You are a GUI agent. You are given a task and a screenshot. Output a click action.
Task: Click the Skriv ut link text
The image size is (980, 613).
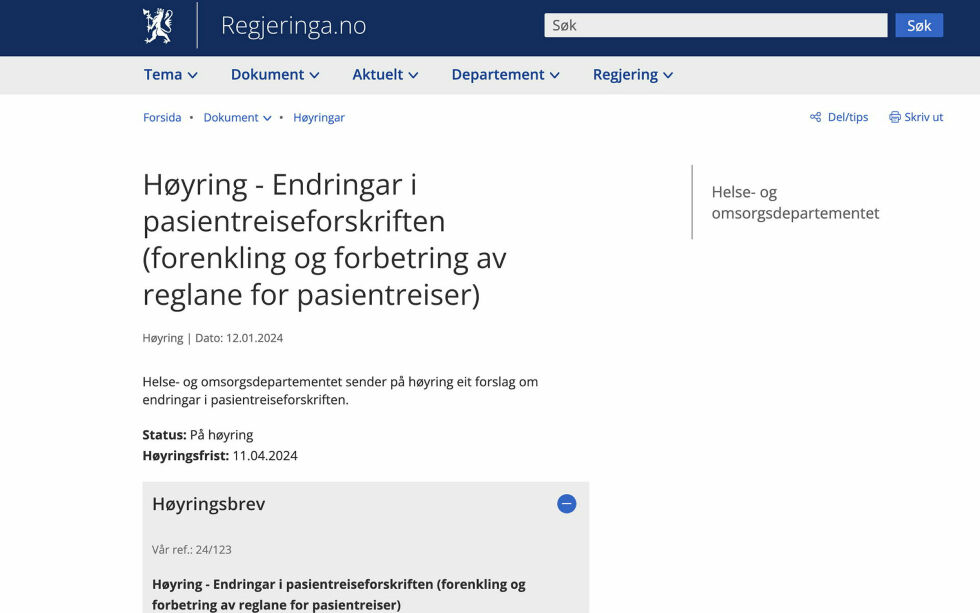924,117
